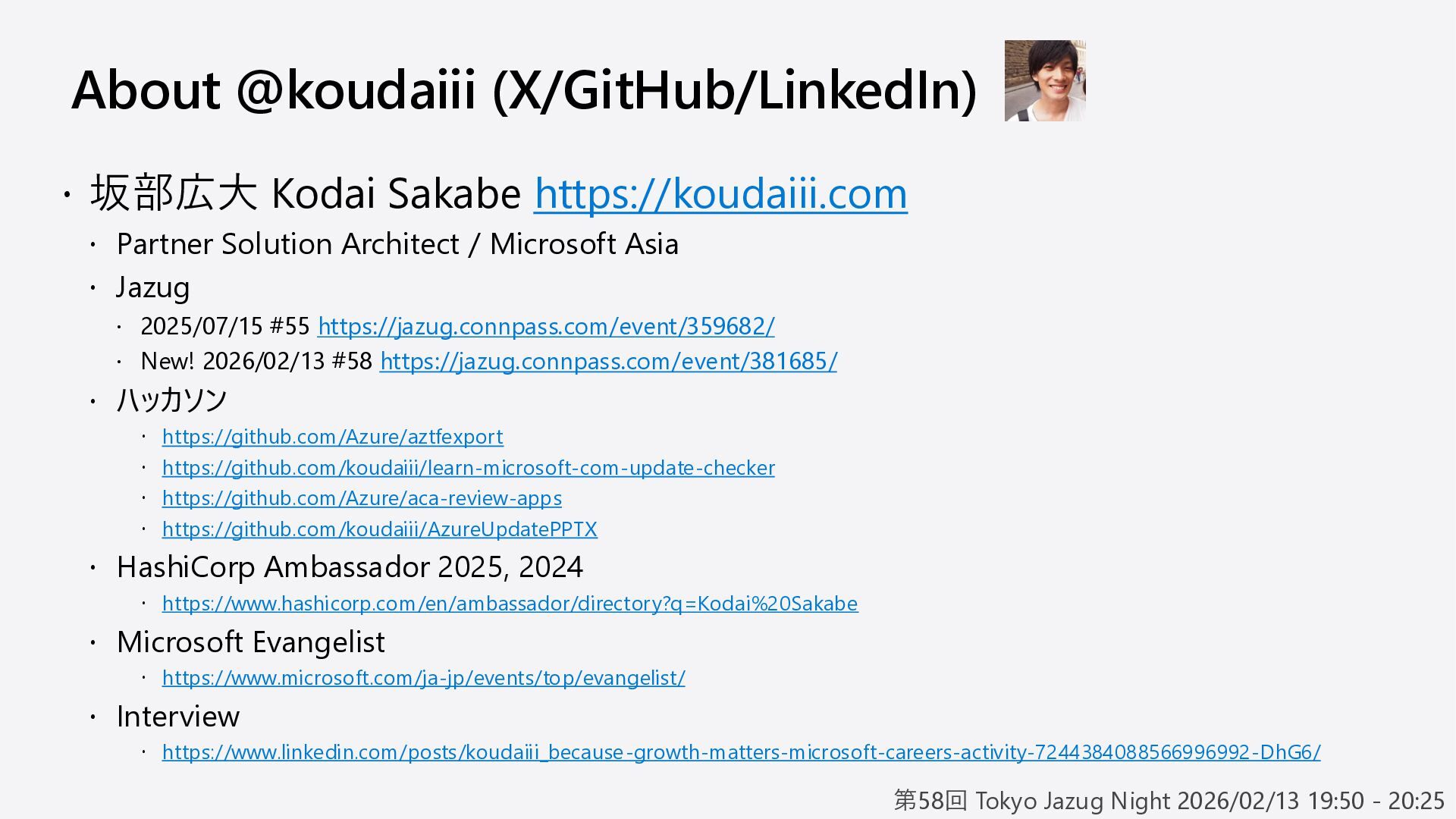Screen dimensions: 1456x819
Task: Click the 'Partner Solution Architect / Microsoft Asia' line
Action: click(x=397, y=244)
